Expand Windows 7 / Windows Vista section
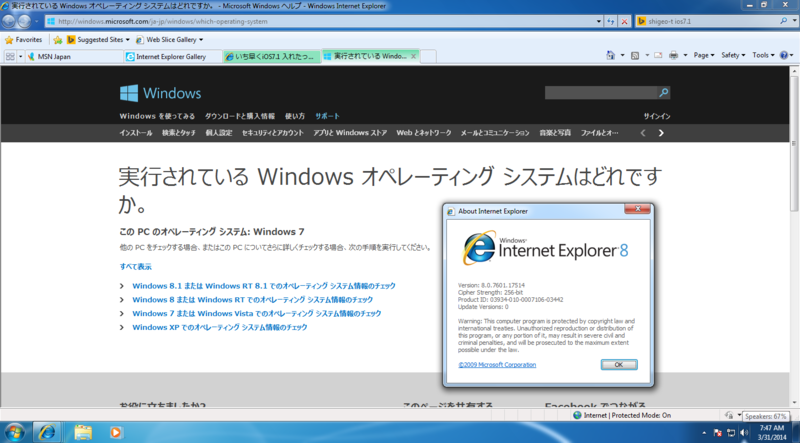 click(x=256, y=313)
